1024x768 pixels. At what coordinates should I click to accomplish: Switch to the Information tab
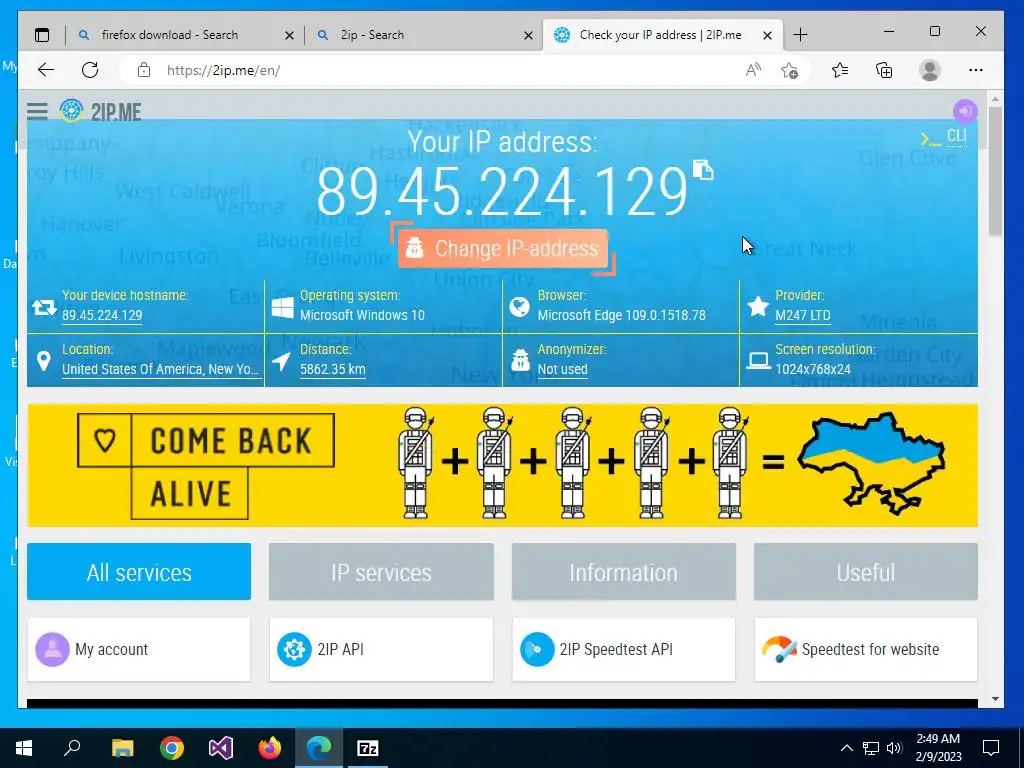(624, 572)
